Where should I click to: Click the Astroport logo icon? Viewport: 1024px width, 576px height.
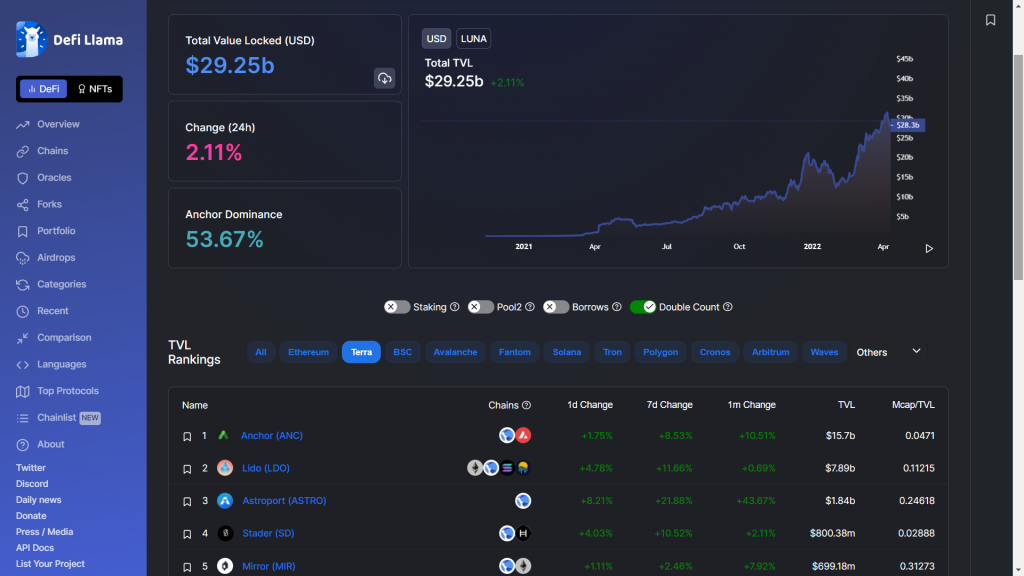click(x=225, y=501)
